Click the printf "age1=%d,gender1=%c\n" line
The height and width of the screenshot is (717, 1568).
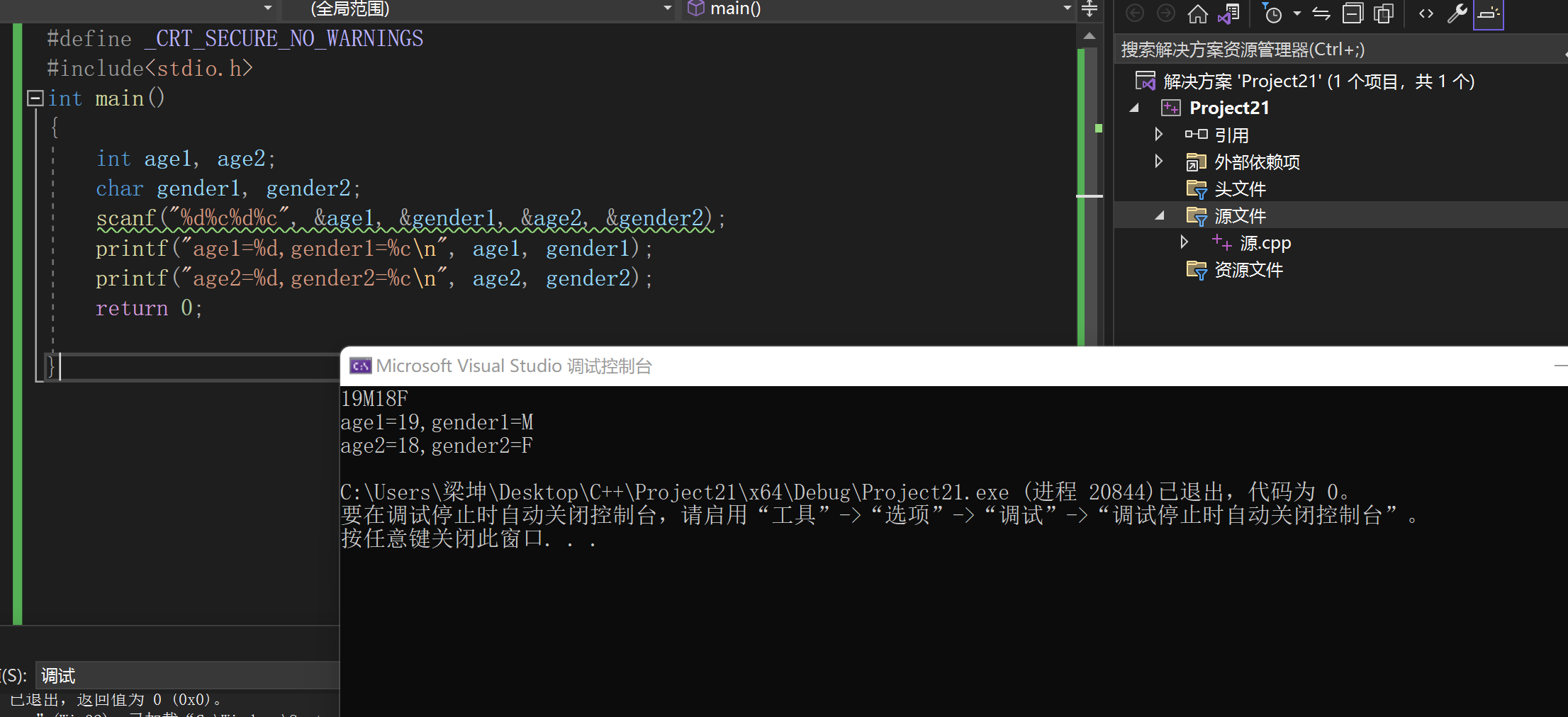[374, 249]
